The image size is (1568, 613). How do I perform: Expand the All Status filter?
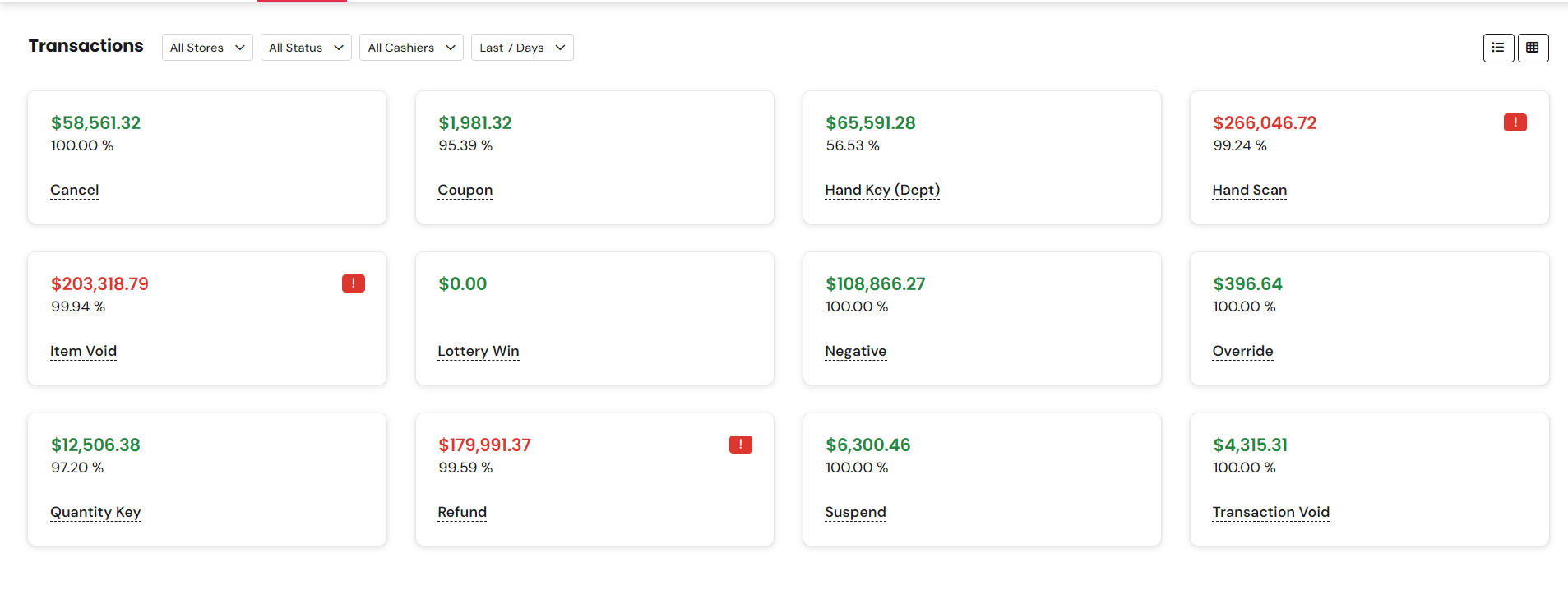[x=306, y=48]
